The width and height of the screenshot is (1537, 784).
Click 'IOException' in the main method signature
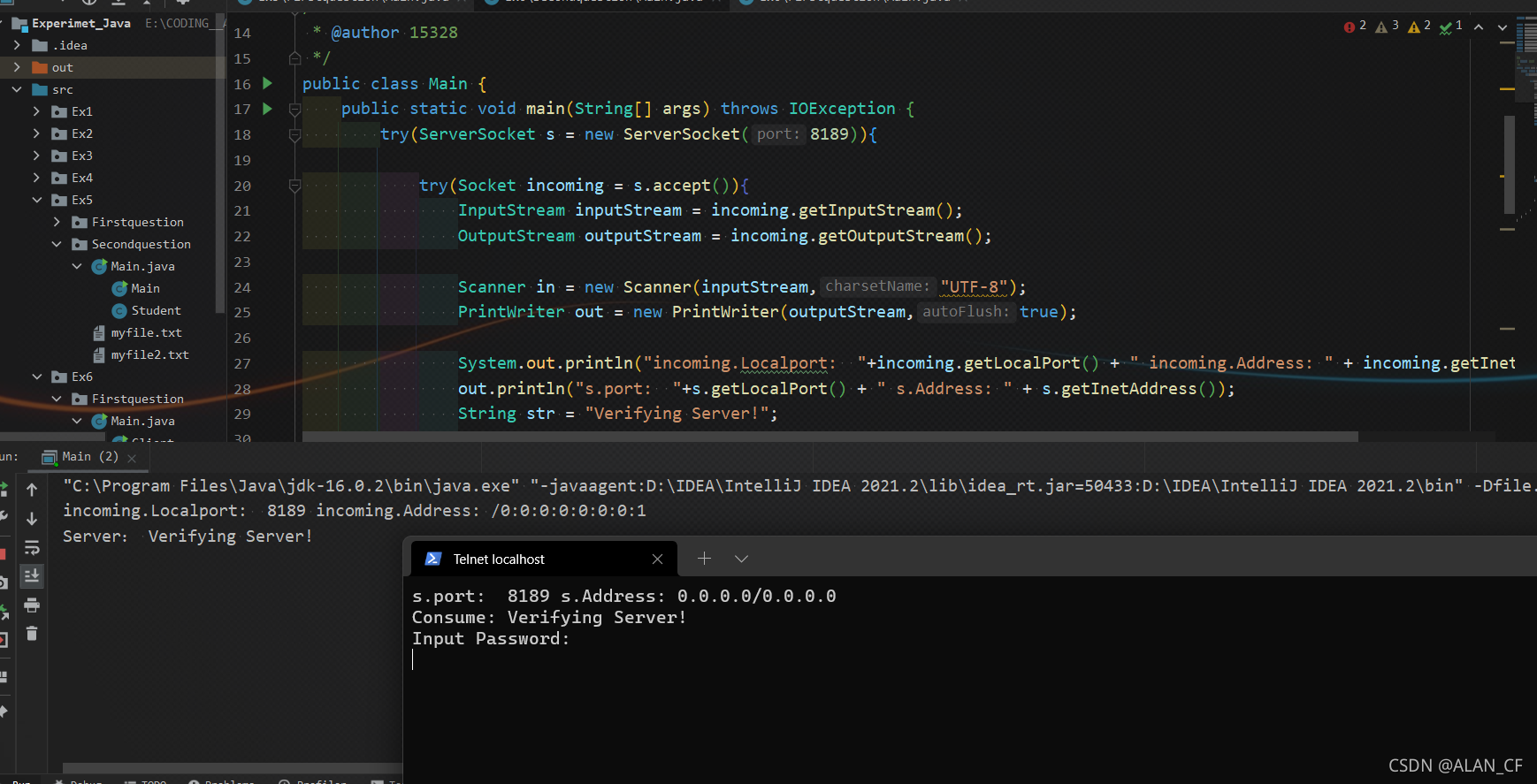coord(842,109)
